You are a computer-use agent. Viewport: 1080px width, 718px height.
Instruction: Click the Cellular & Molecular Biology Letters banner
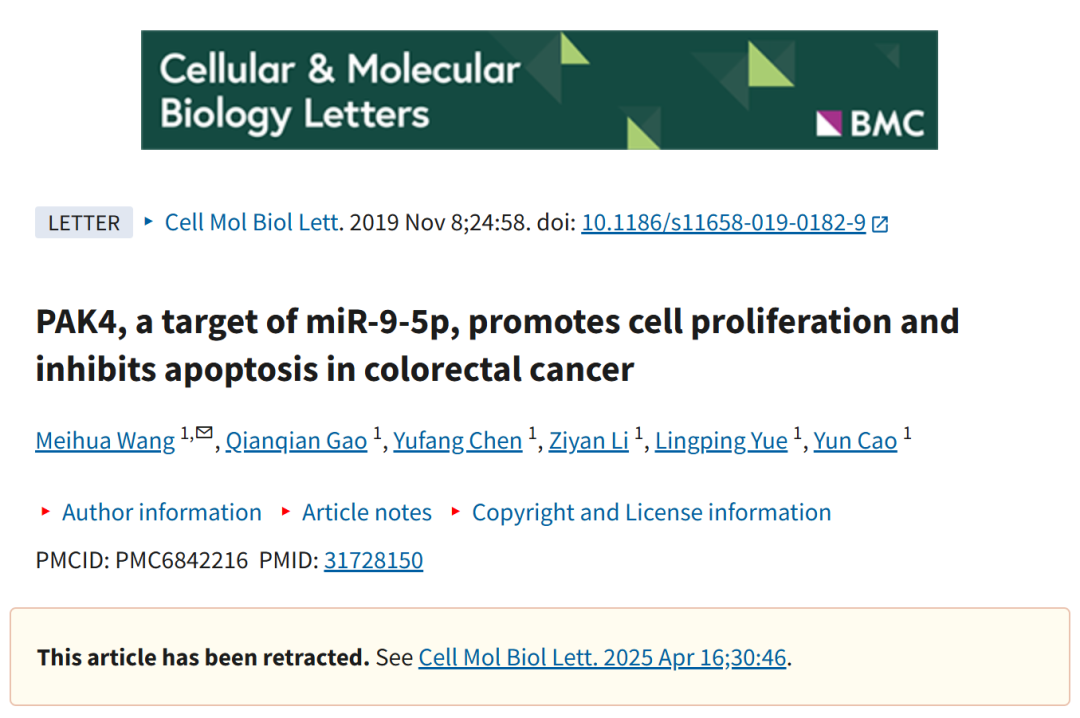(539, 90)
